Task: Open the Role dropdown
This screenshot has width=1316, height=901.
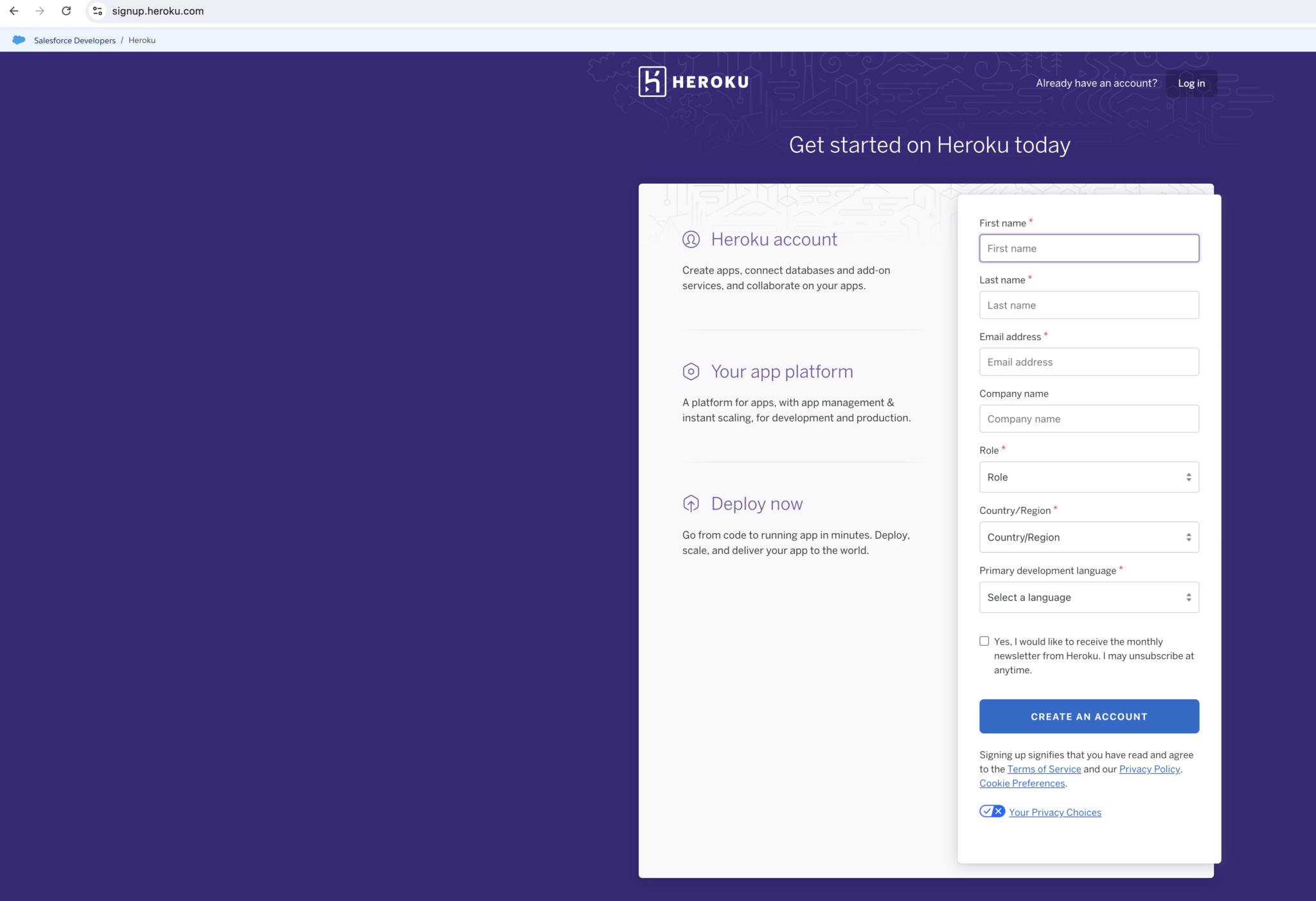Action: [1089, 477]
